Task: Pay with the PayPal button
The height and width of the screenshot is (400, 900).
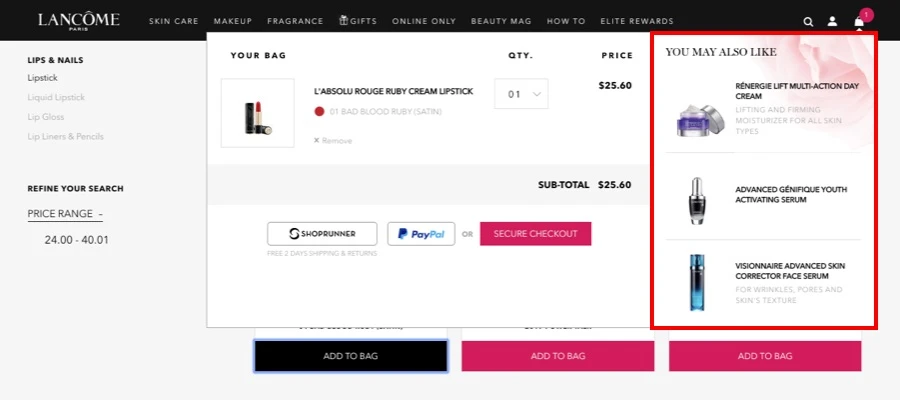Action: [421, 234]
